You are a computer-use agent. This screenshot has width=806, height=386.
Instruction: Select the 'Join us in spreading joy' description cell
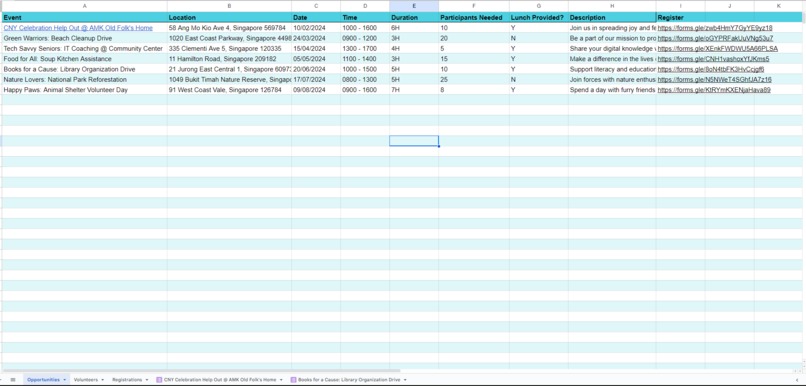(612, 28)
